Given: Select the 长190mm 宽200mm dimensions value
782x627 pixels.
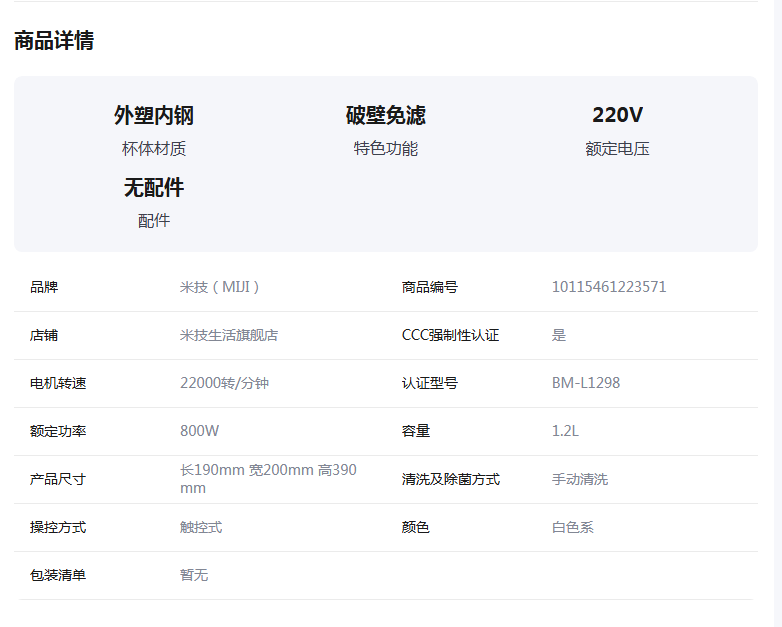Looking at the screenshot, I should pyautogui.click(x=268, y=479).
